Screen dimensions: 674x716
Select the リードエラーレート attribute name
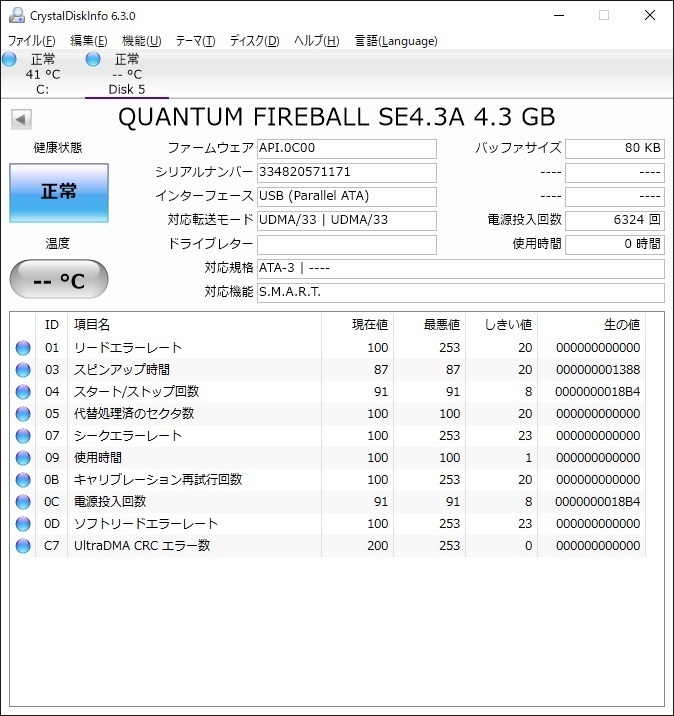[128, 347]
